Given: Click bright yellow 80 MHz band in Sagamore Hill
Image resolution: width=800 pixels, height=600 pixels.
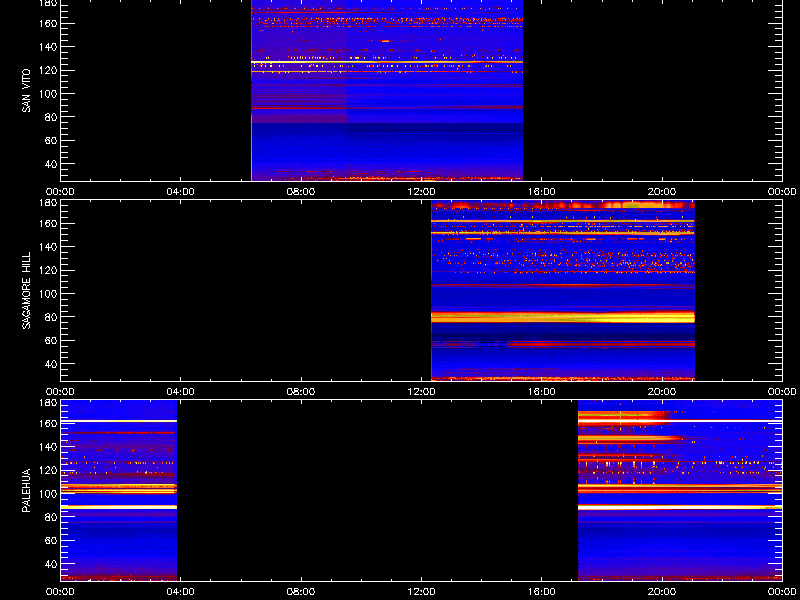Looking at the screenshot, I should tap(563, 317).
